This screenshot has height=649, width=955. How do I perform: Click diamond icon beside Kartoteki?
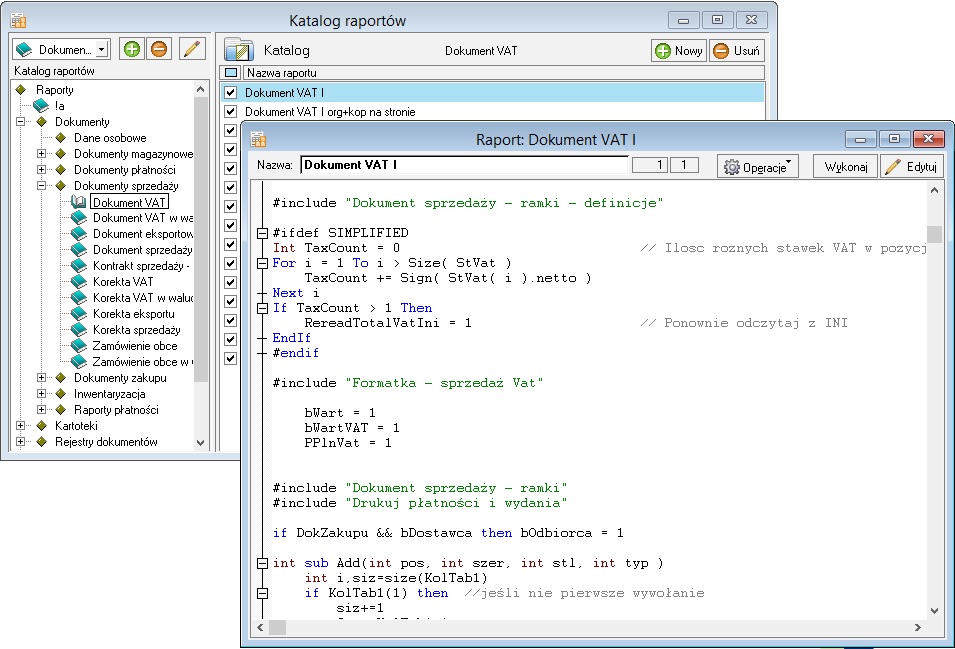click(41, 426)
